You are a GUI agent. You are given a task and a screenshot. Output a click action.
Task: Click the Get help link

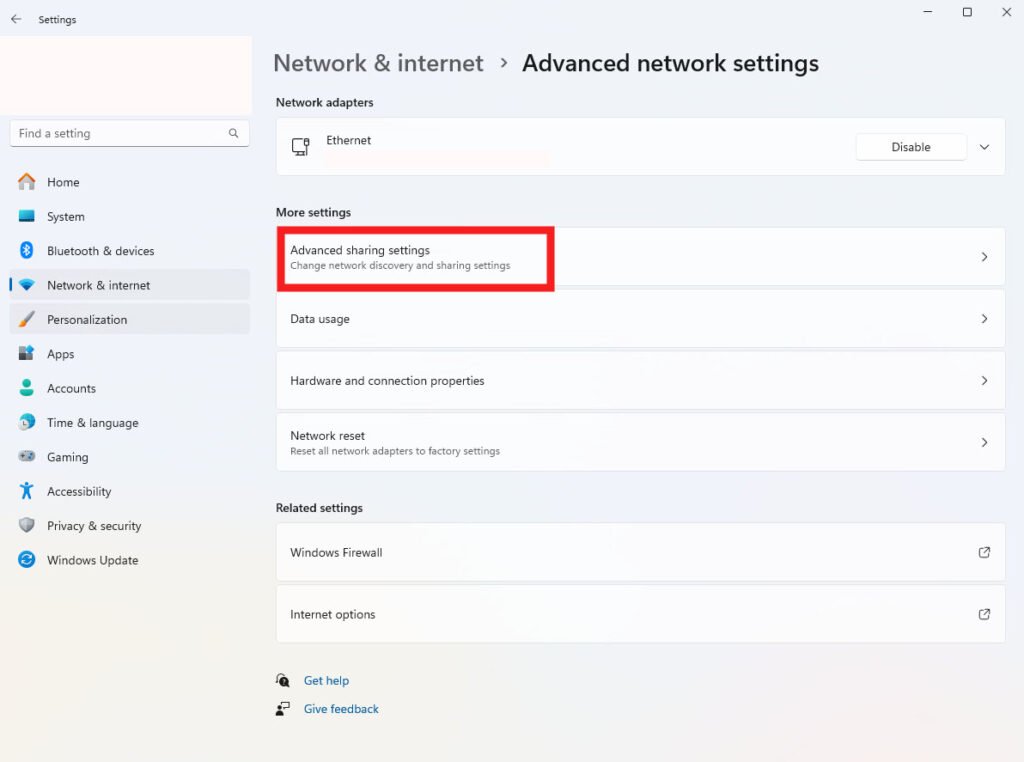coord(326,681)
